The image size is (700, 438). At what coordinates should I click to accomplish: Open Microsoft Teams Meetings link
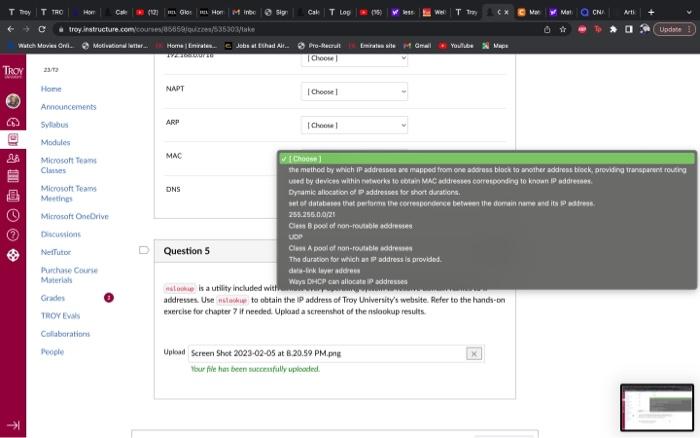[68, 193]
